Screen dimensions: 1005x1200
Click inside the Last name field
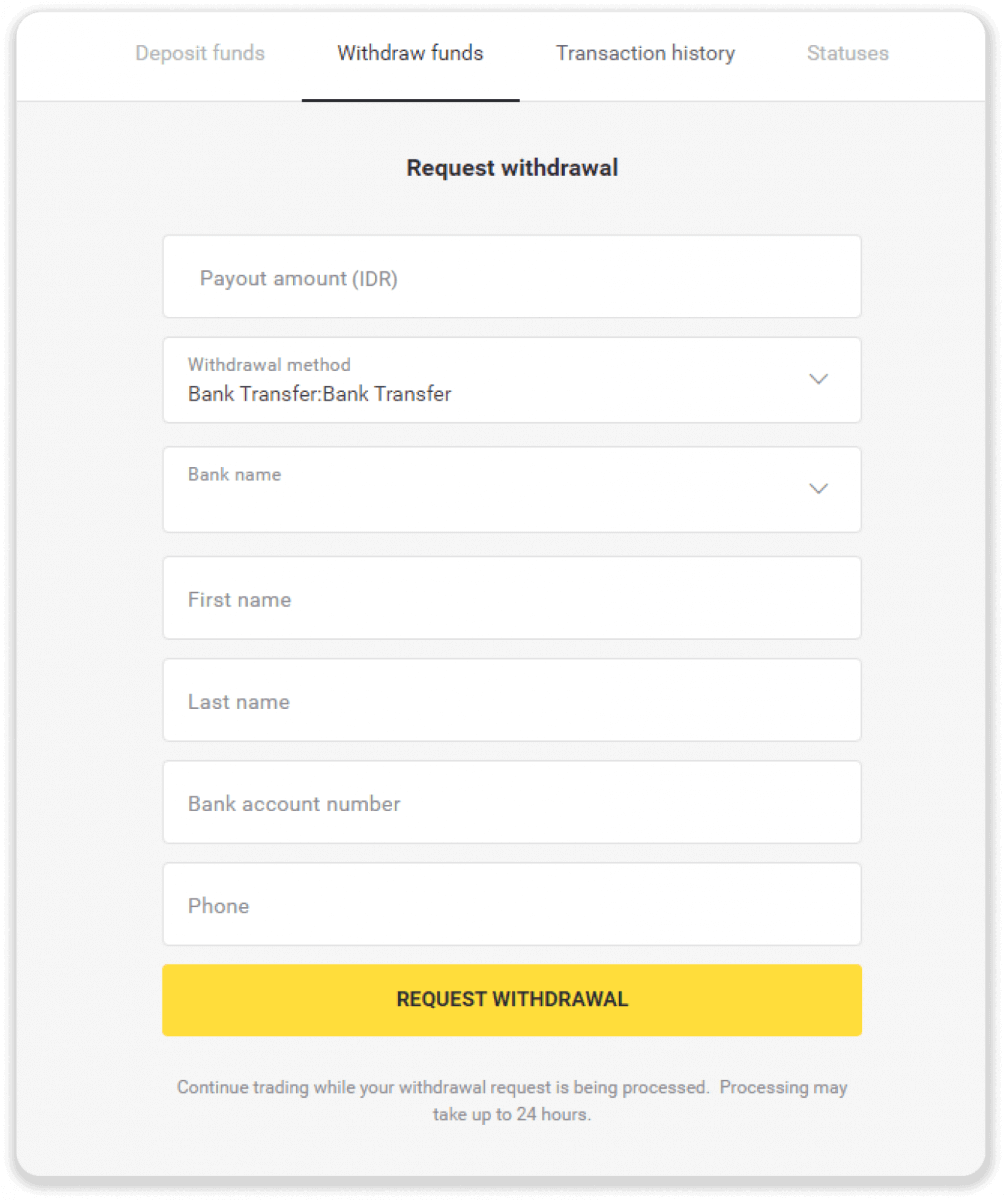512,700
